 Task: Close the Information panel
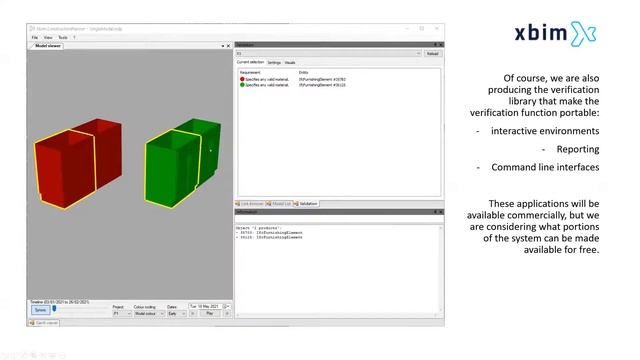(x=440, y=212)
